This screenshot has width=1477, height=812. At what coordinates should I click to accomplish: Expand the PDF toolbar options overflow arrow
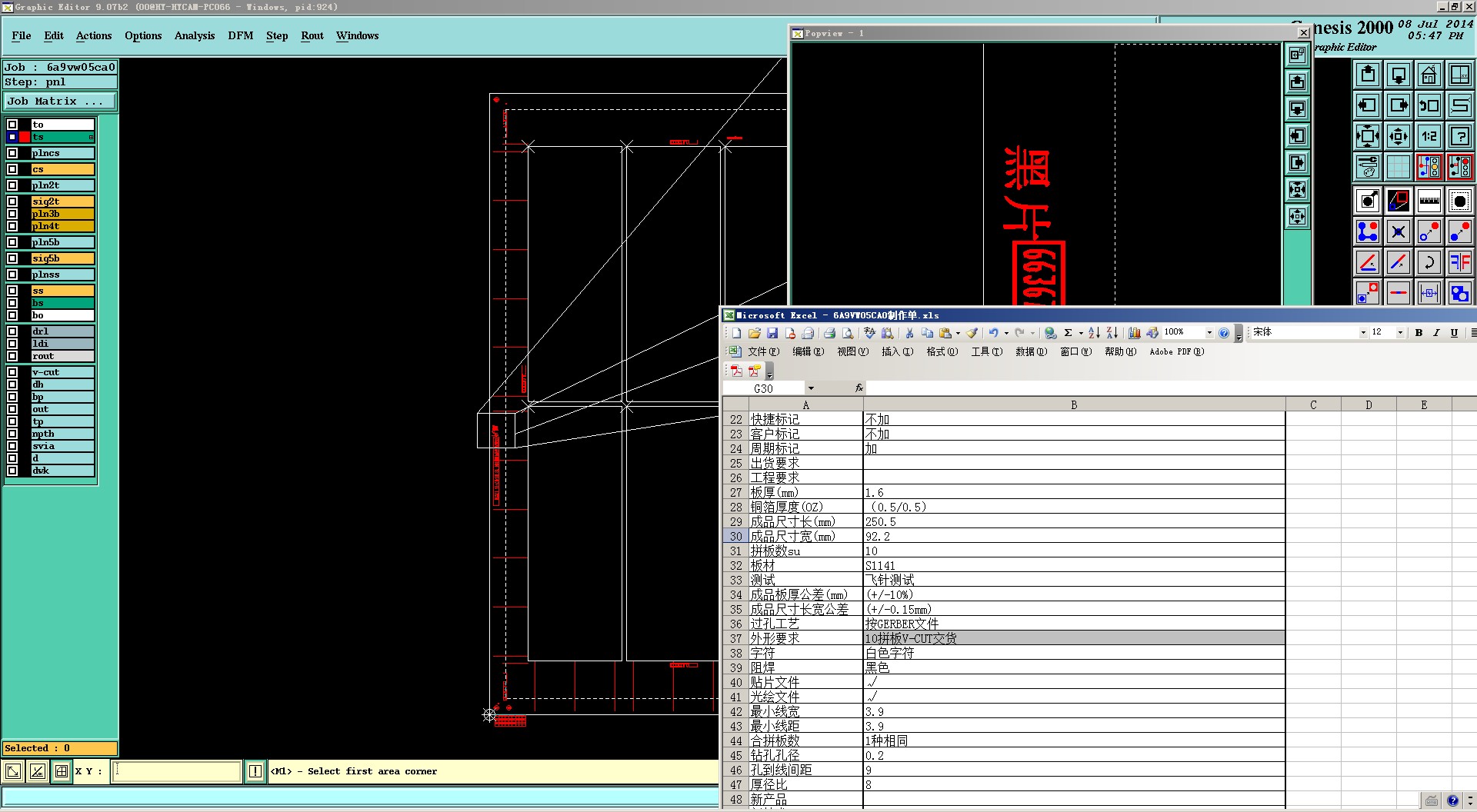point(769,372)
